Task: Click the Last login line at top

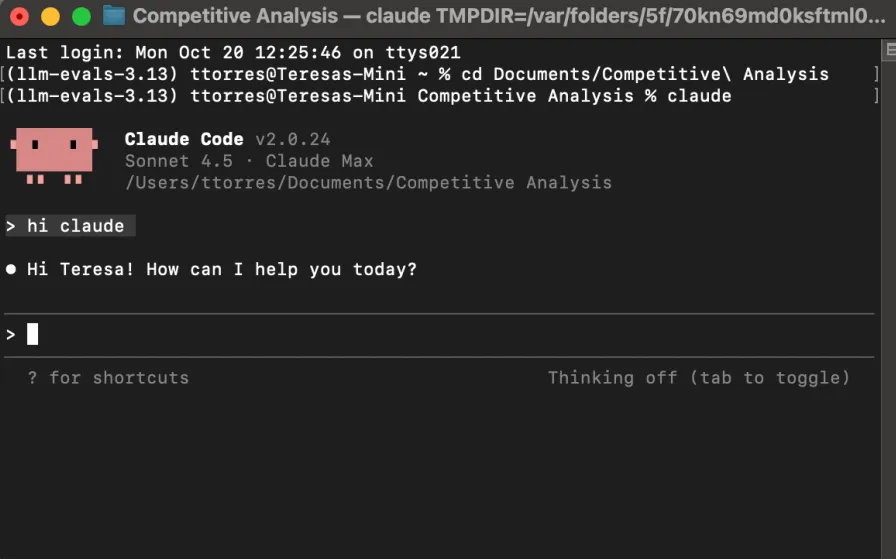Action: (x=233, y=53)
